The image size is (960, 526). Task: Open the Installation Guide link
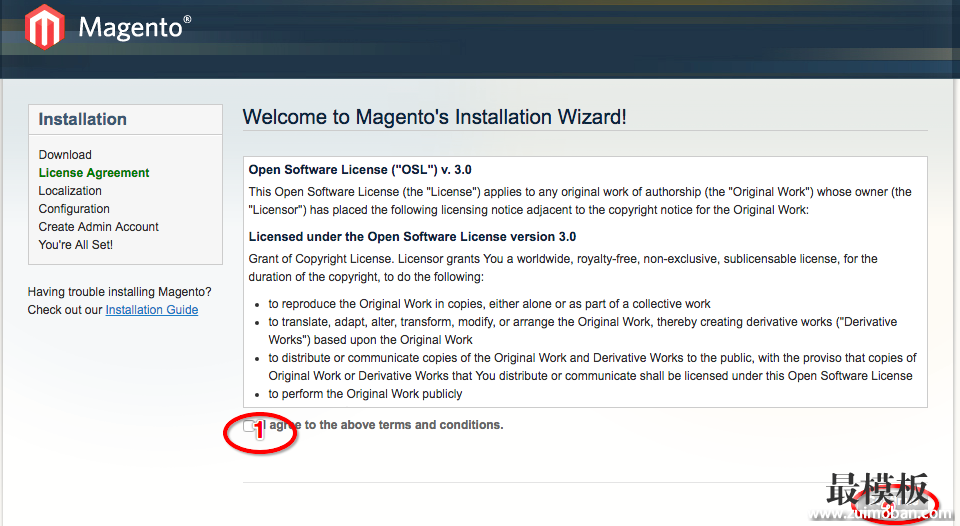[x=152, y=310]
